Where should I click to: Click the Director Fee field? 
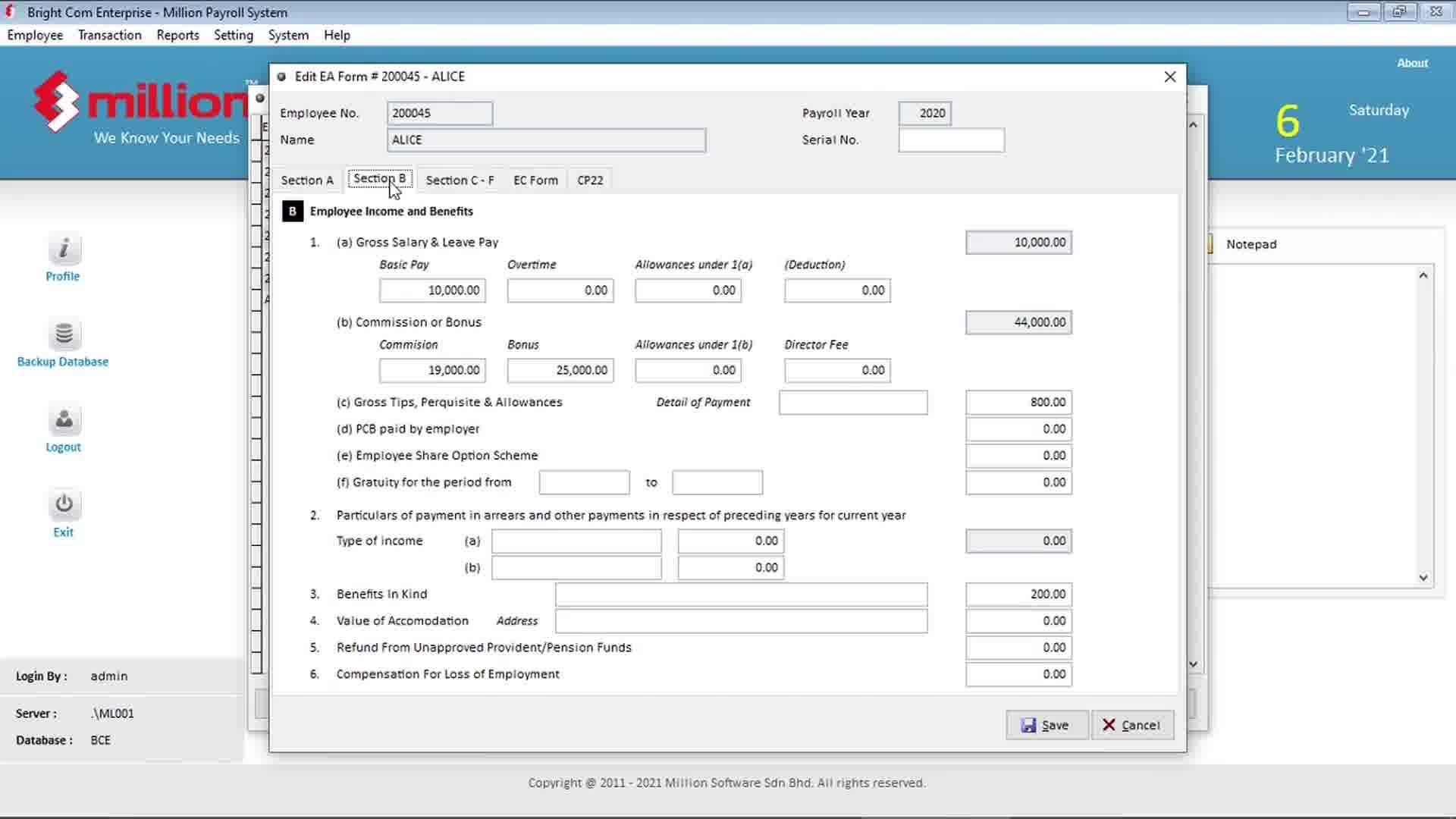pos(837,371)
